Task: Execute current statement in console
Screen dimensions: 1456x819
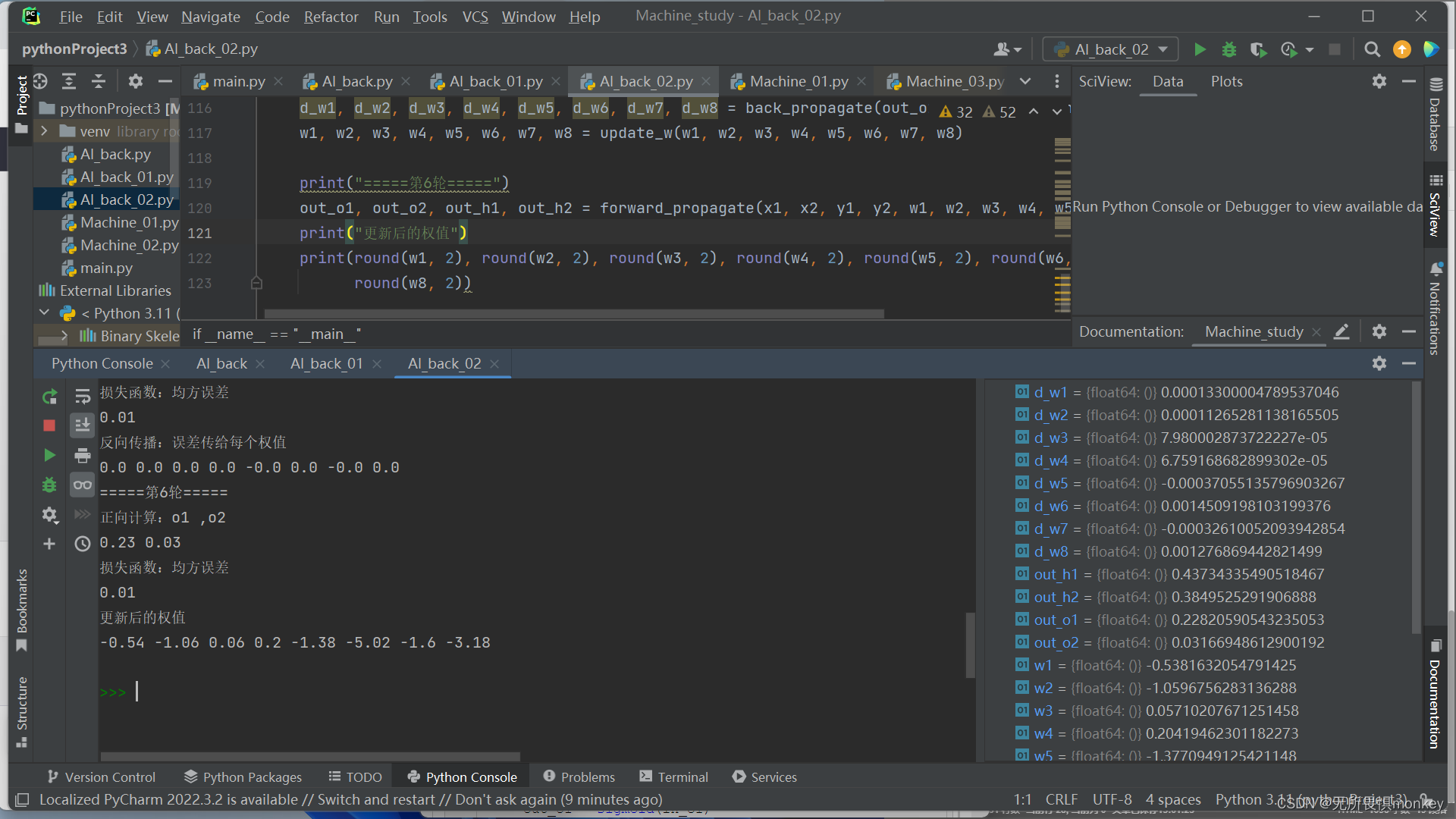Action: 49,455
